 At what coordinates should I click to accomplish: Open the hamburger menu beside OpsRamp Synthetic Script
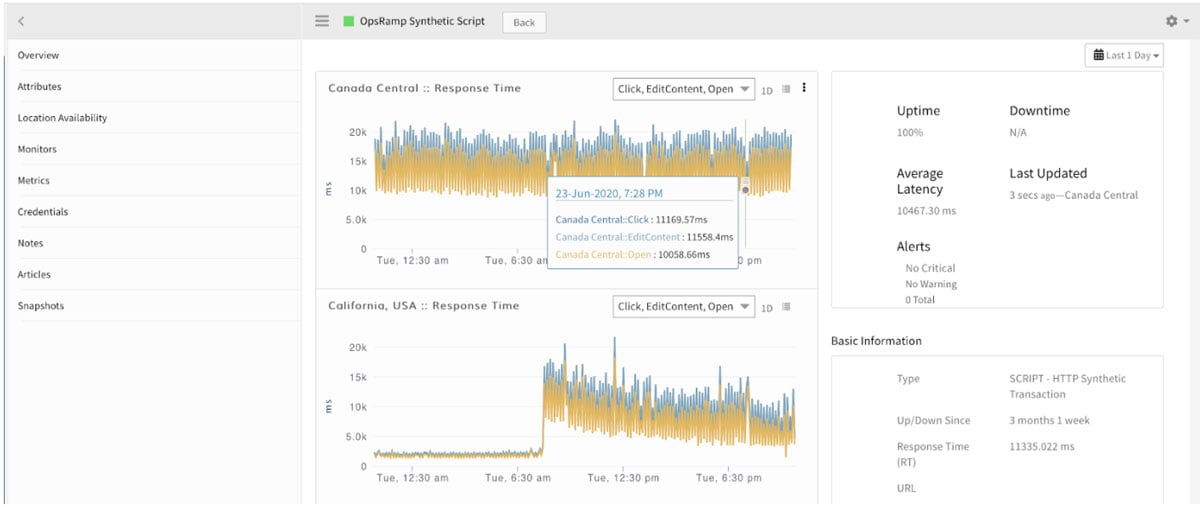pos(322,21)
